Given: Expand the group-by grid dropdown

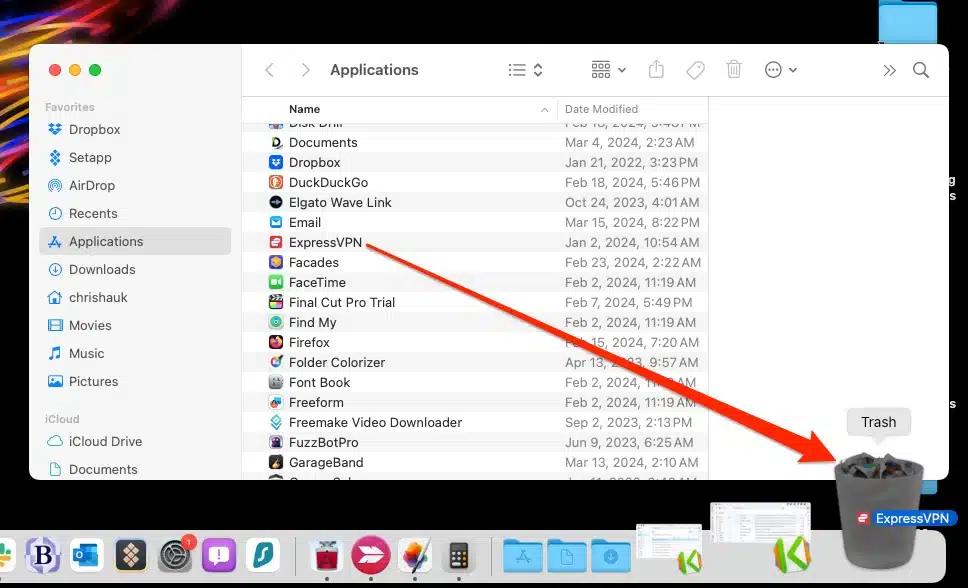Looking at the screenshot, I should click(608, 70).
